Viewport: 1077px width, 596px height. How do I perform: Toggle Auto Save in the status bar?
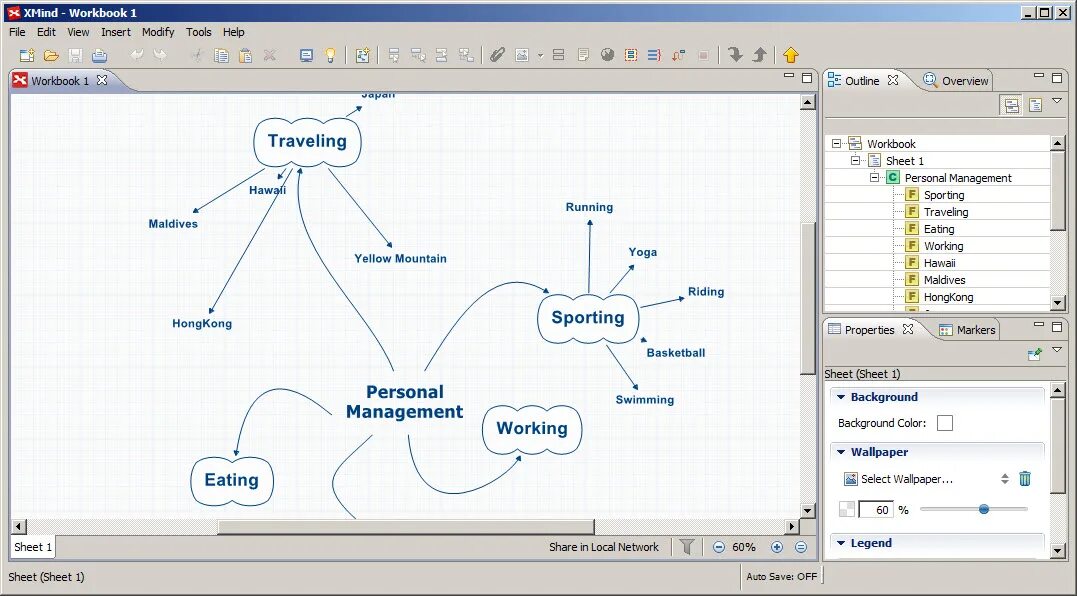click(781, 577)
